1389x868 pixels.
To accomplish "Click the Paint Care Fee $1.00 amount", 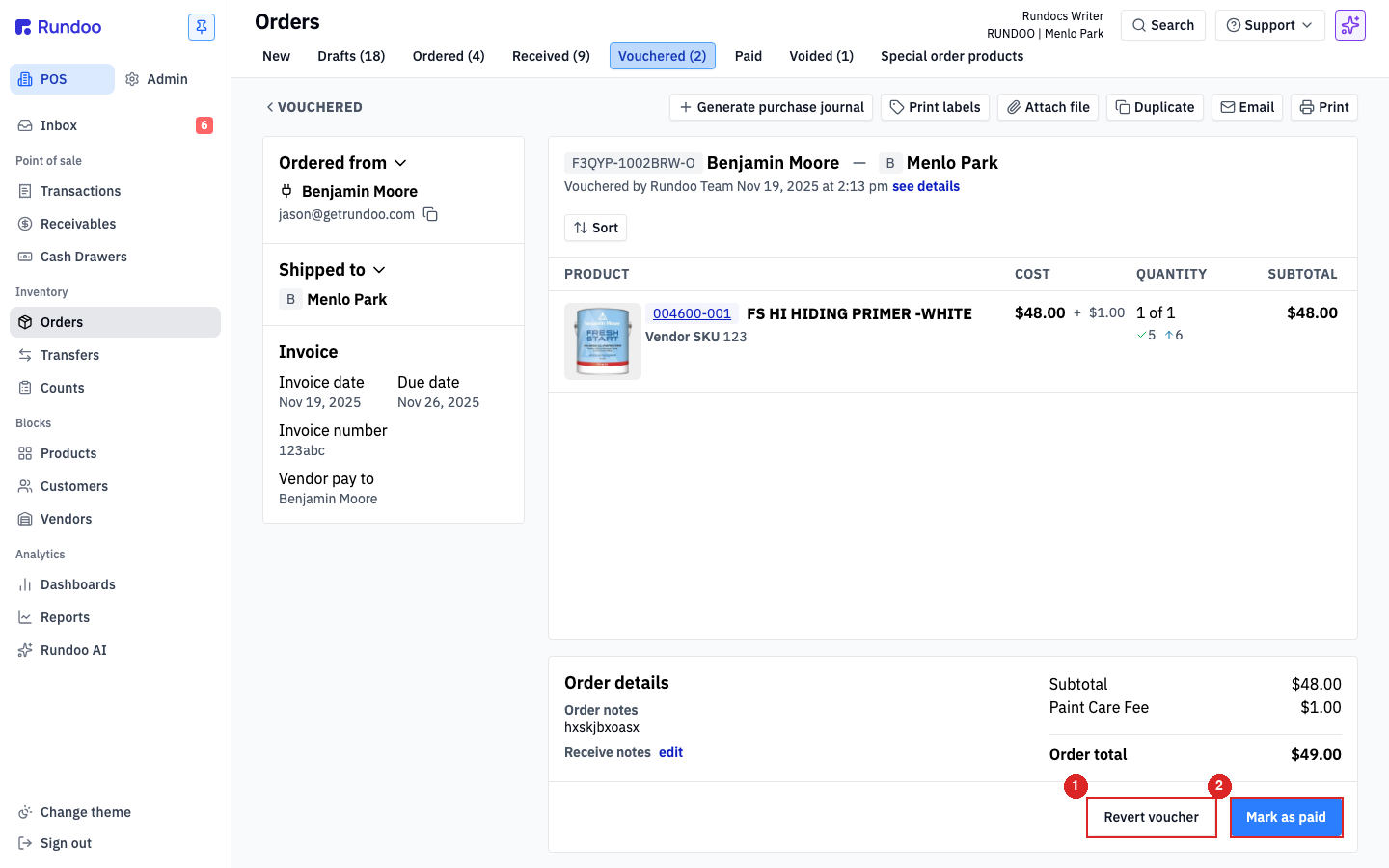I will pos(1321,707).
